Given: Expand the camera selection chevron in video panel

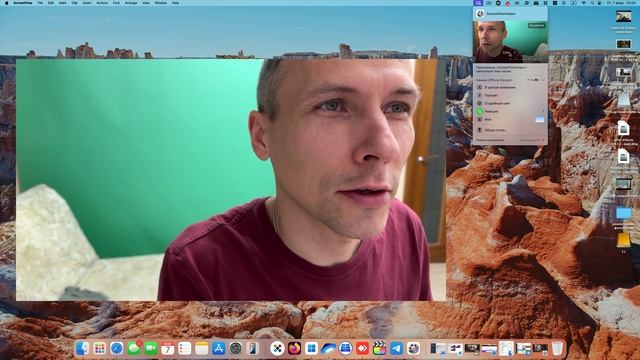Looking at the screenshot, I should pos(543,80).
